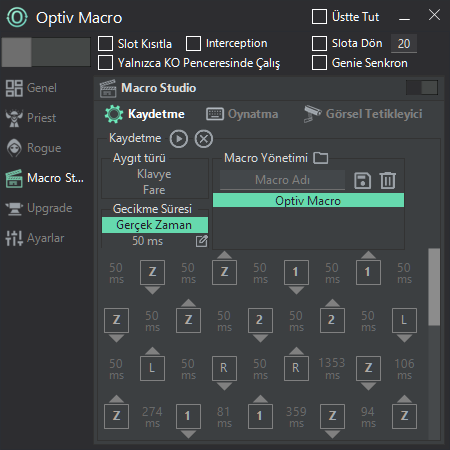This screenshot has height=450, width=450.
Task: Click the R key-up step
Action: pyautogui.click(x=296, y=368)
